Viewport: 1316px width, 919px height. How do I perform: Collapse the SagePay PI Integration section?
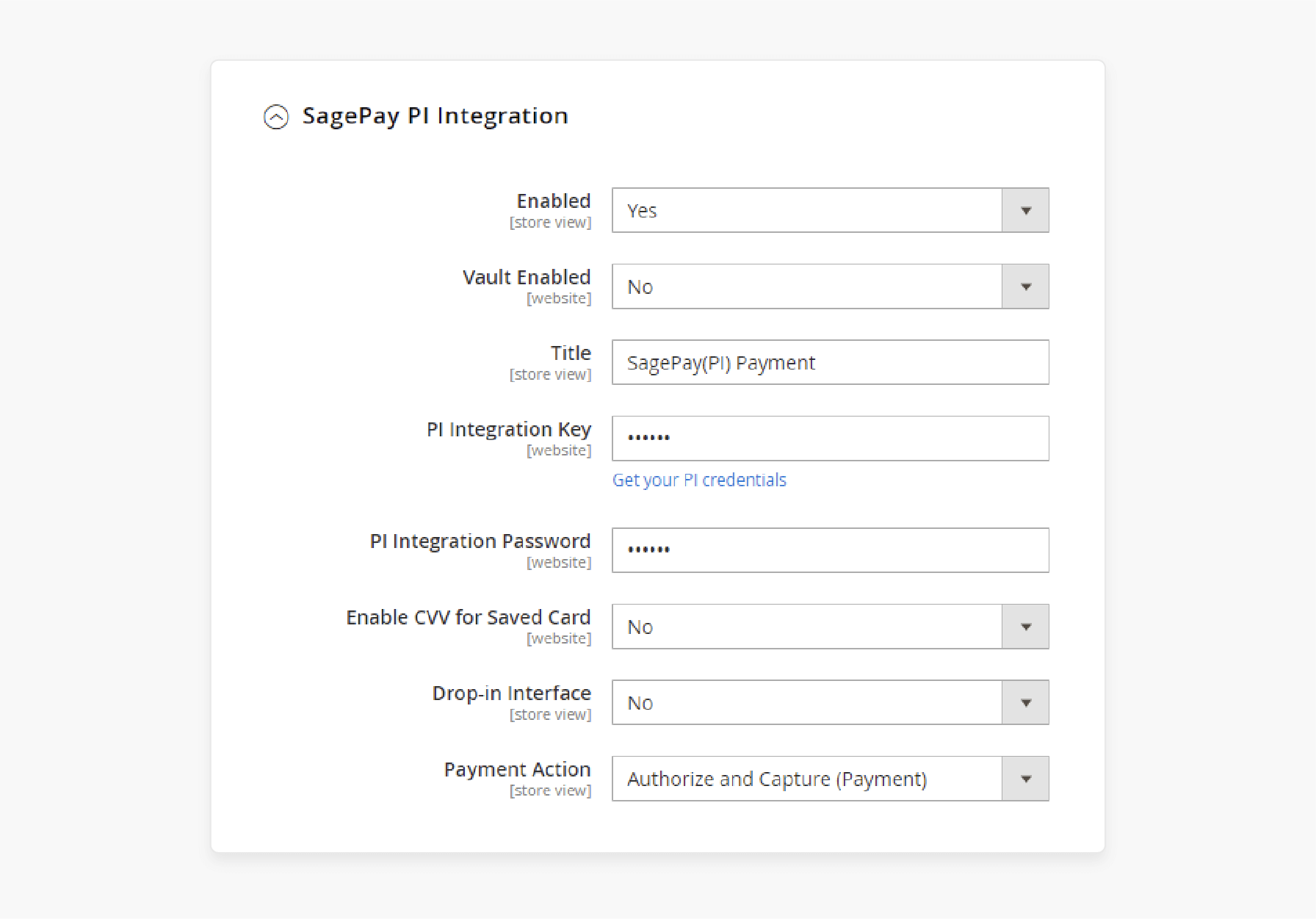276,117
